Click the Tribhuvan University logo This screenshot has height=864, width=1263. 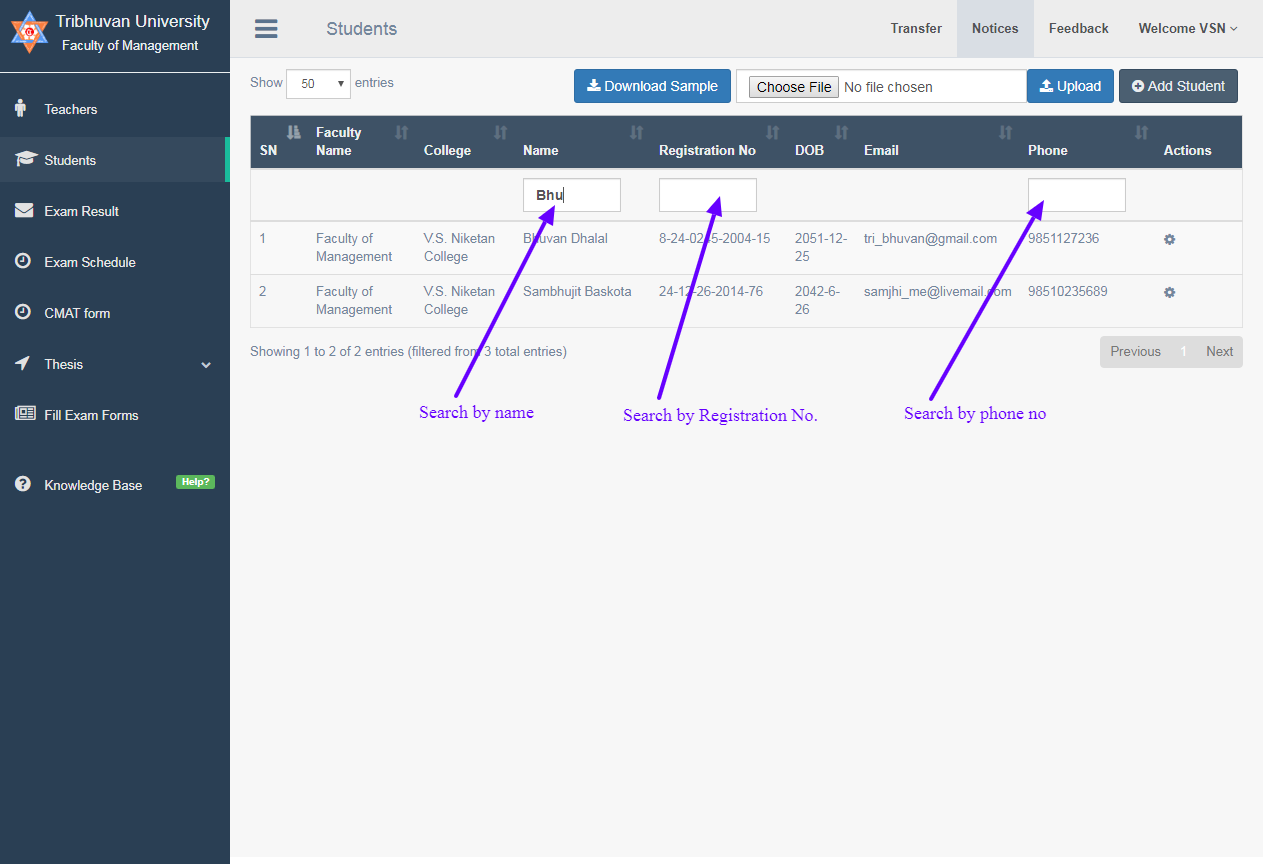pos(29,32)
